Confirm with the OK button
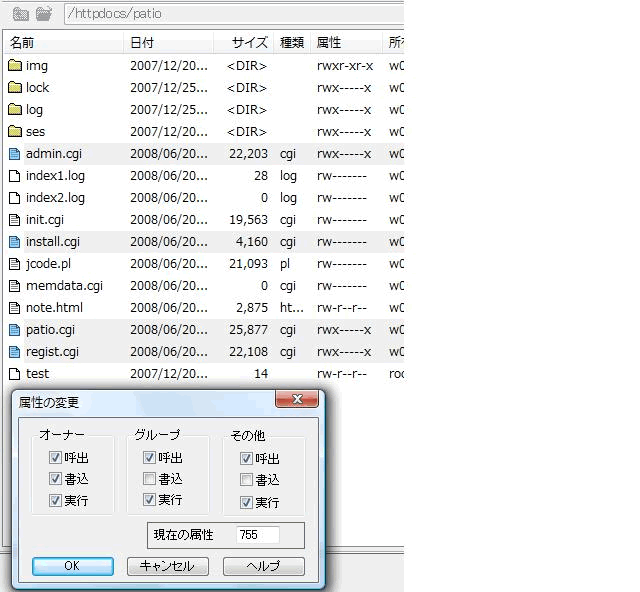Image resolution: width=640 pixels, height=592 pixels. (73, 566)
